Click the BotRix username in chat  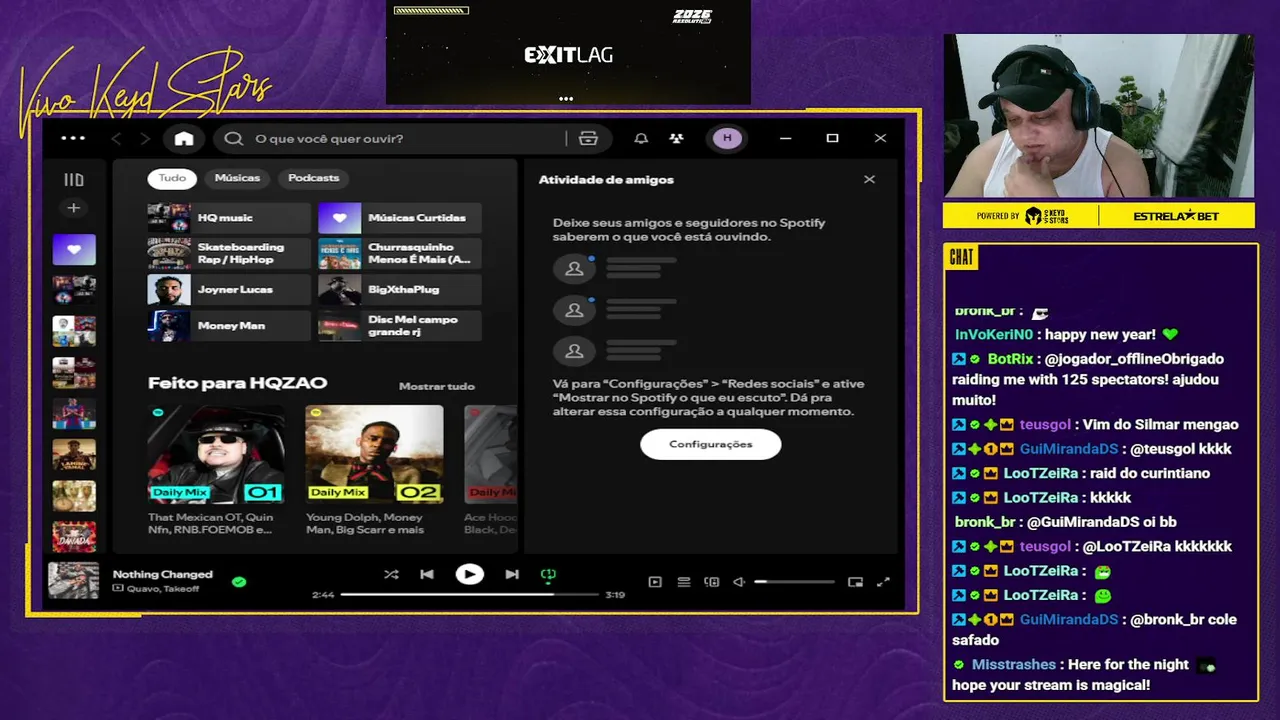(x=1010, y=359)
